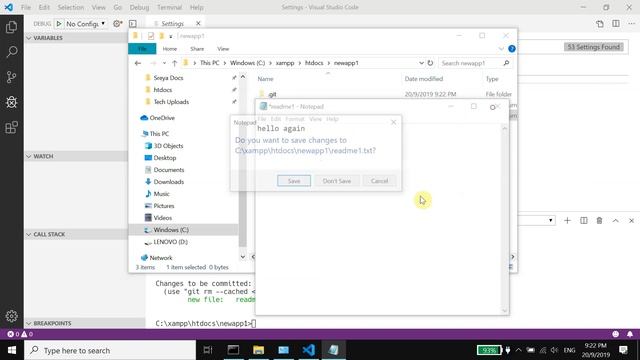Open notifications bell in the VS Code status bar
The width and height of the screenshot is (640, 360).
630,334
